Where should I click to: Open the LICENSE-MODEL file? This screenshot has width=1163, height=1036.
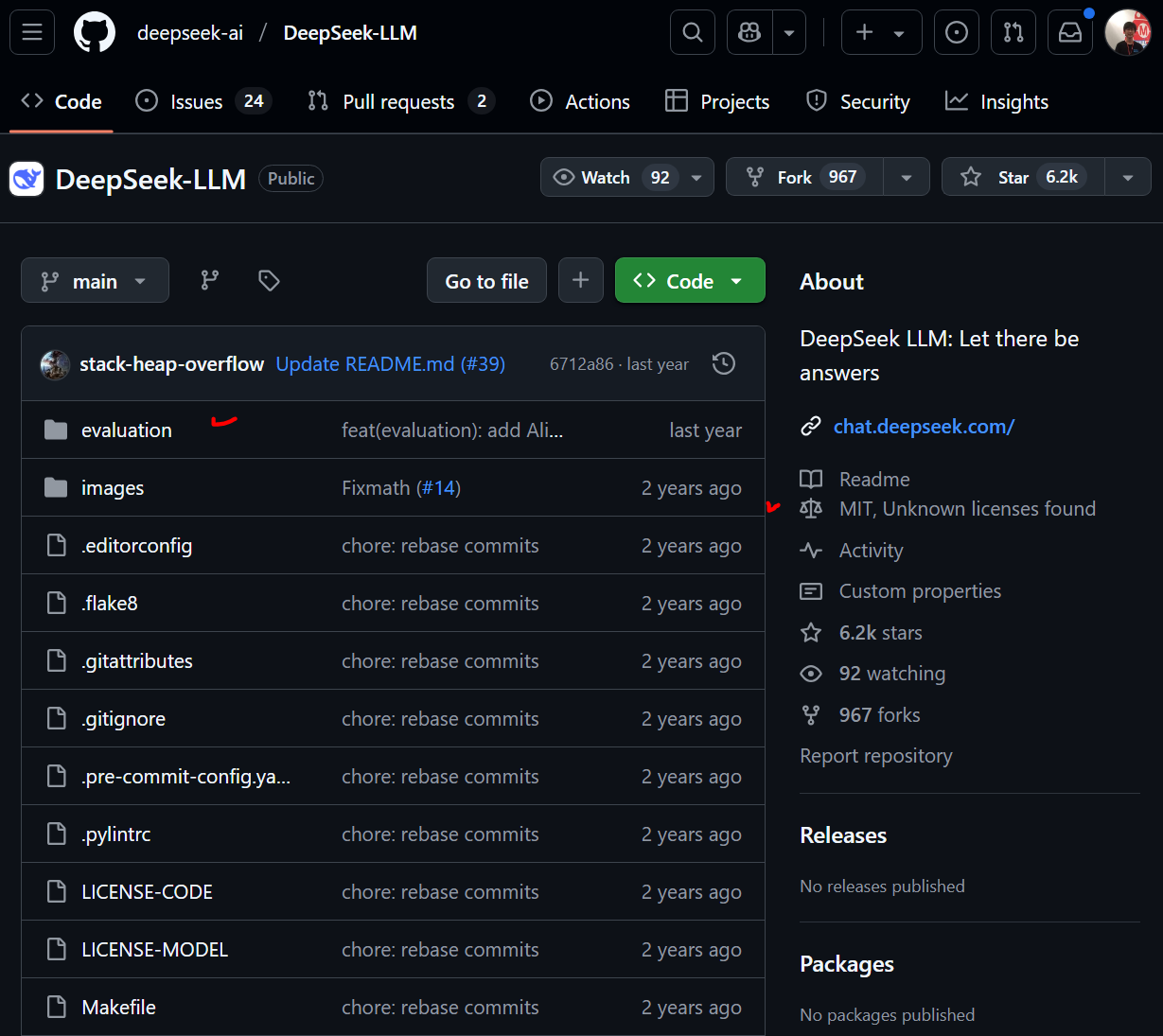155,950
